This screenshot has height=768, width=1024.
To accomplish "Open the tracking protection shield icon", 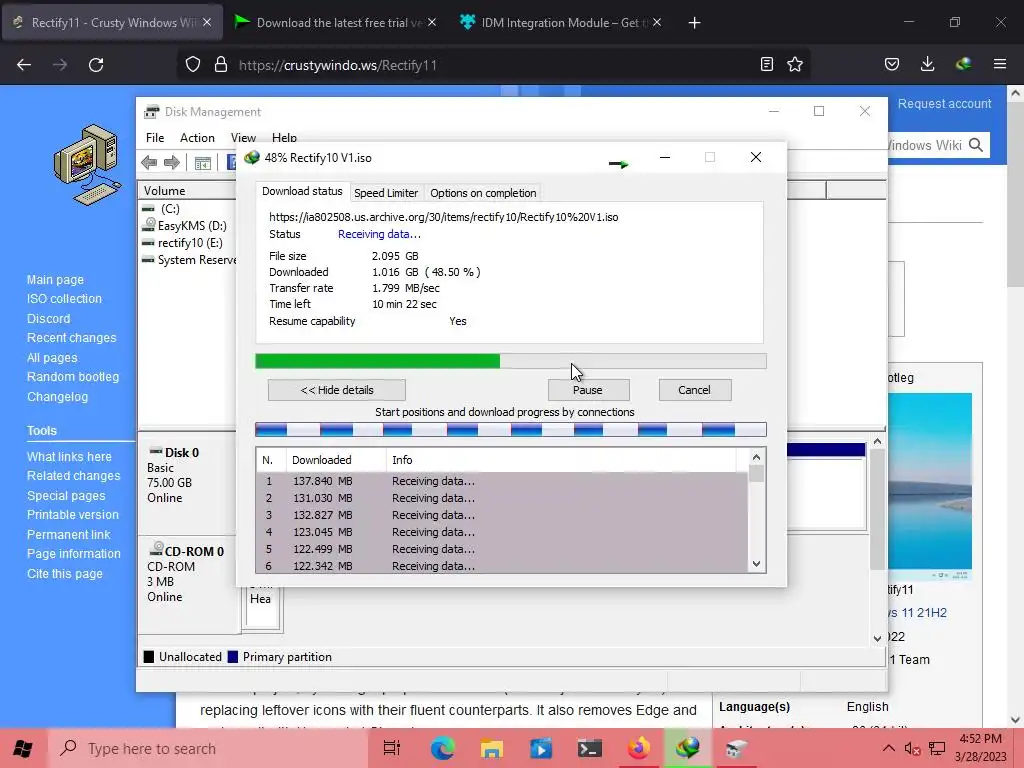I will pos(193,65).
